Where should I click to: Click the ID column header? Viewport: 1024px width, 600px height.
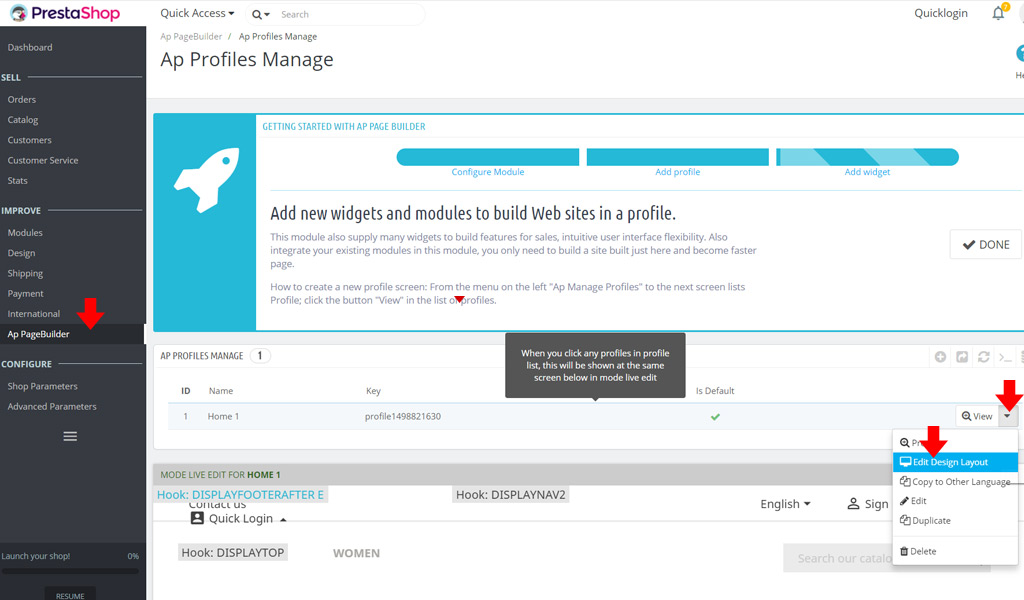click(185, 390)
